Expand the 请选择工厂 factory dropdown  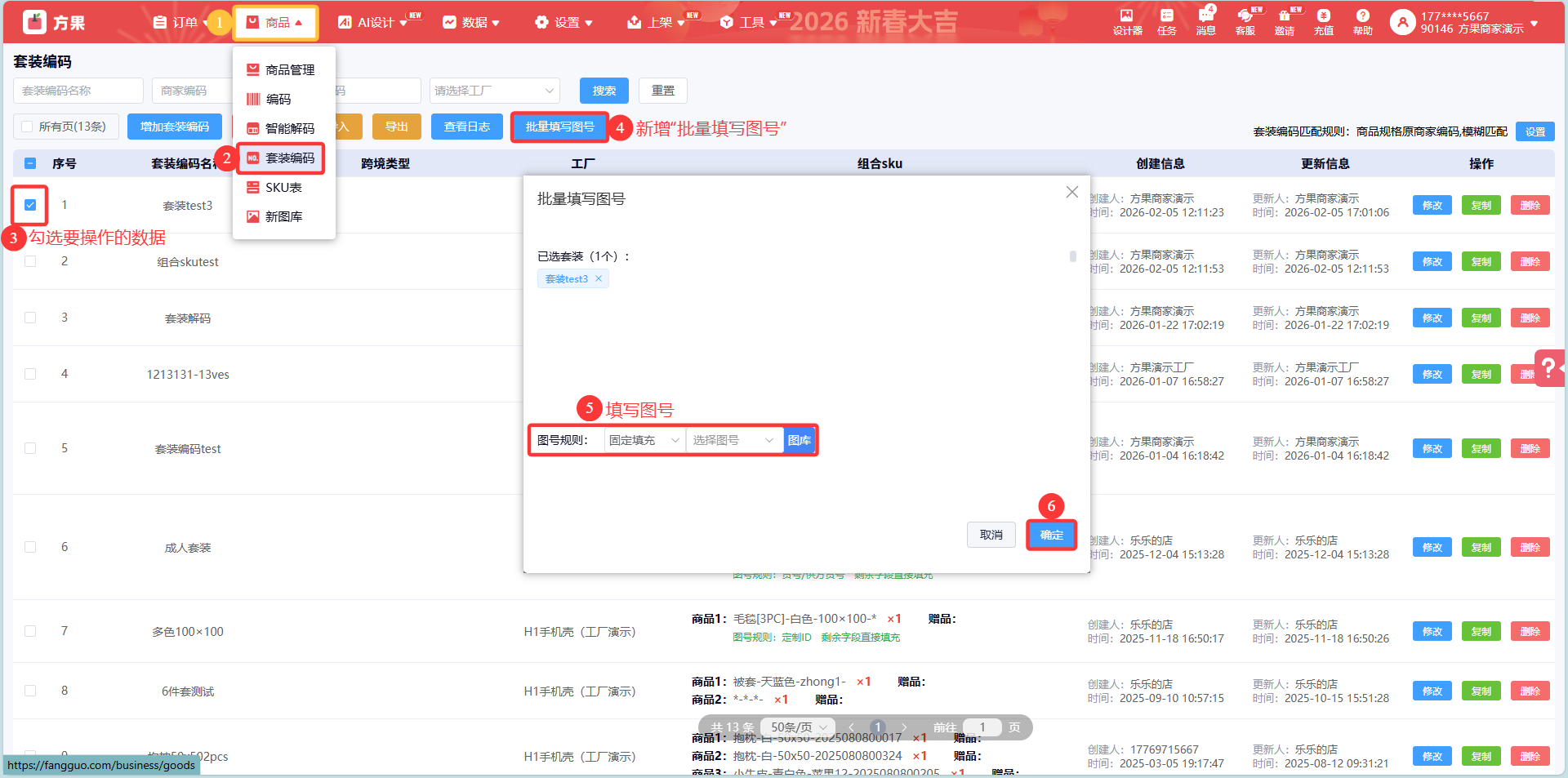pyautogui.click(x=494, y=91)
